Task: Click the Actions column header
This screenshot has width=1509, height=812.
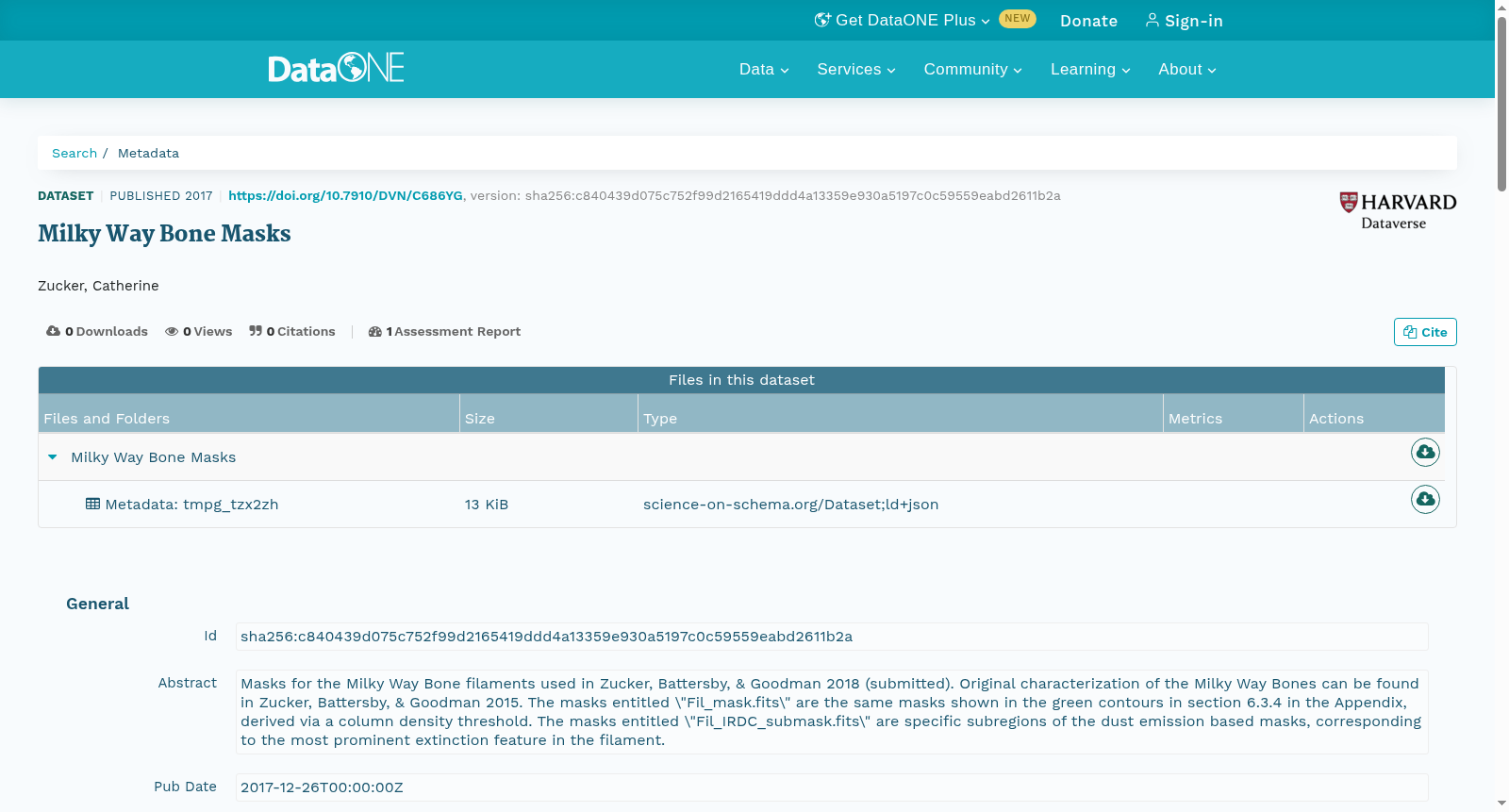Action: coord(1374,414)
